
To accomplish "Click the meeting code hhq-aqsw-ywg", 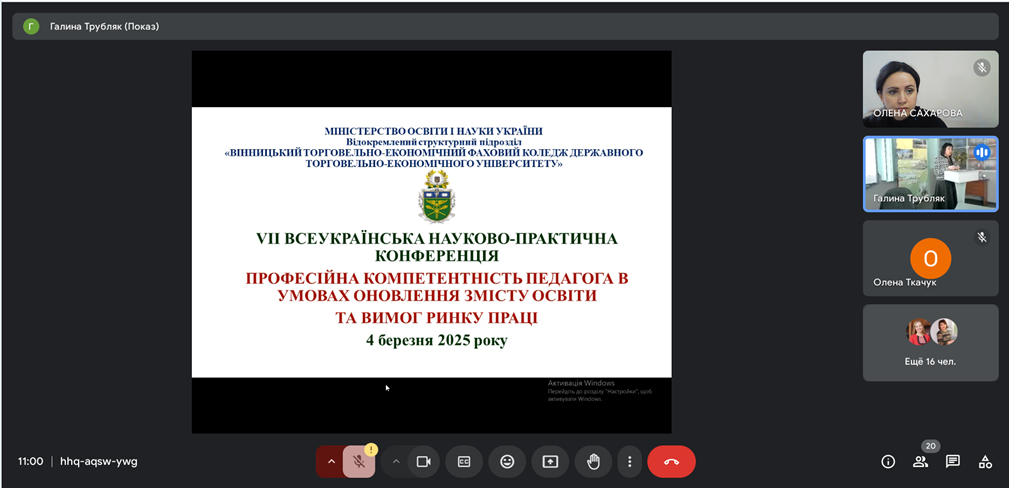I will pos(98,462).
